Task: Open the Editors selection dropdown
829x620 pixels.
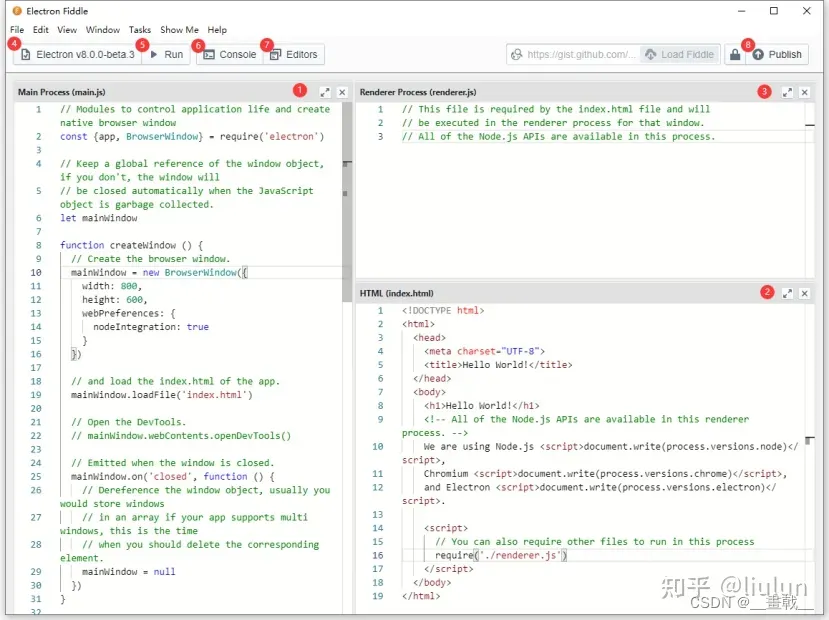Action: (x=294, y=54)
